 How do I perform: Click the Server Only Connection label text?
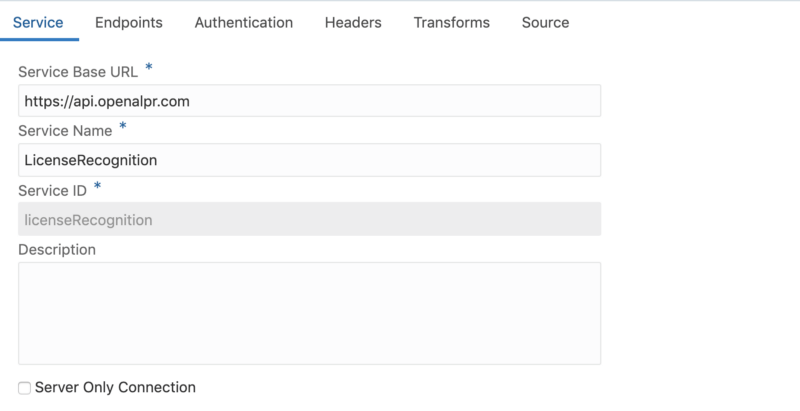(x=115, y=387)
